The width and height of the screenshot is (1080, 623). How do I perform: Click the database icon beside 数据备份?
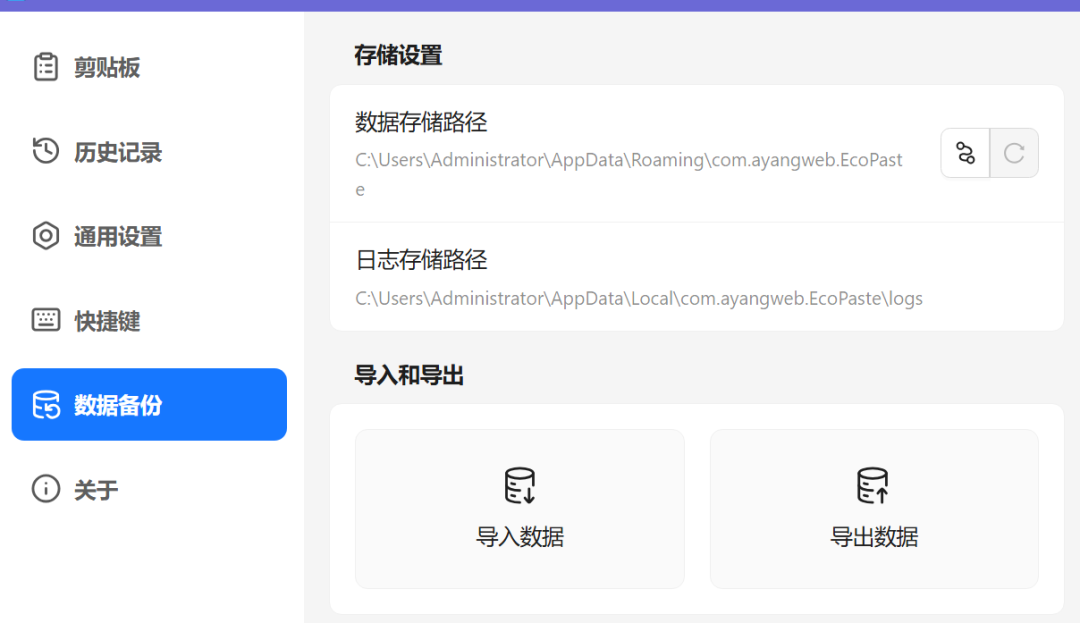point(44,404)
